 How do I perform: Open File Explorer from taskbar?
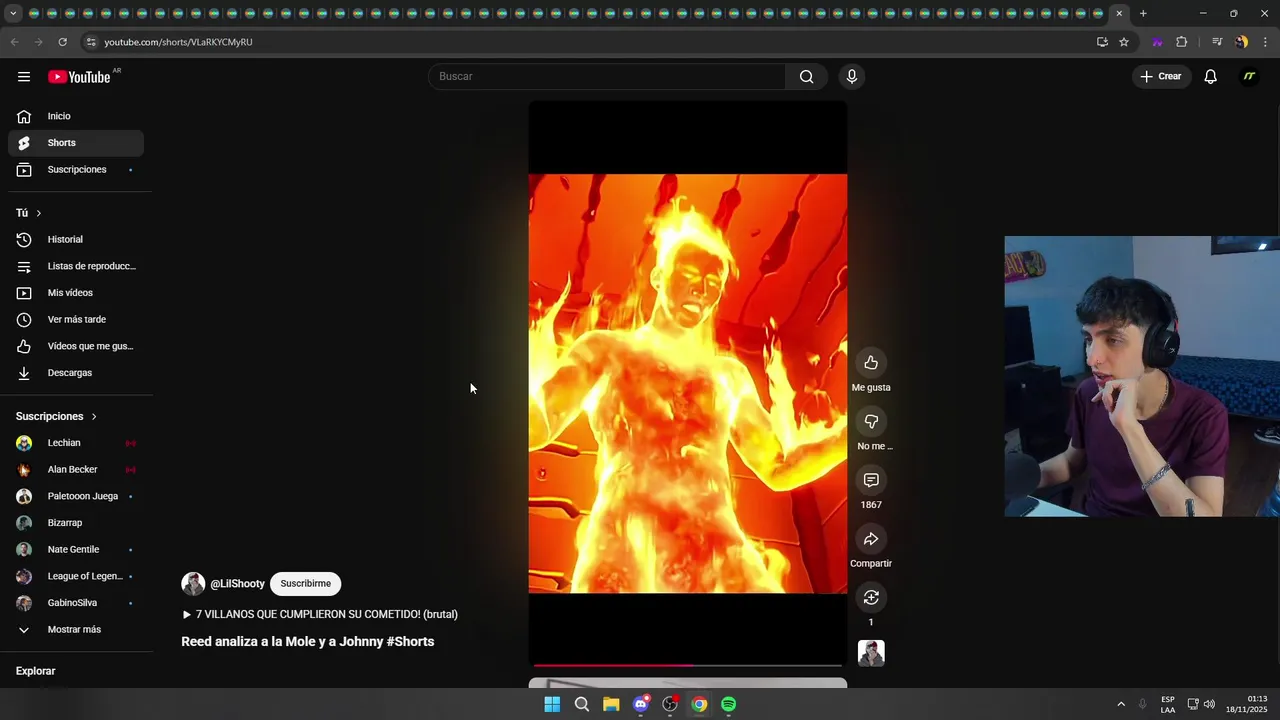click(611, 705)
